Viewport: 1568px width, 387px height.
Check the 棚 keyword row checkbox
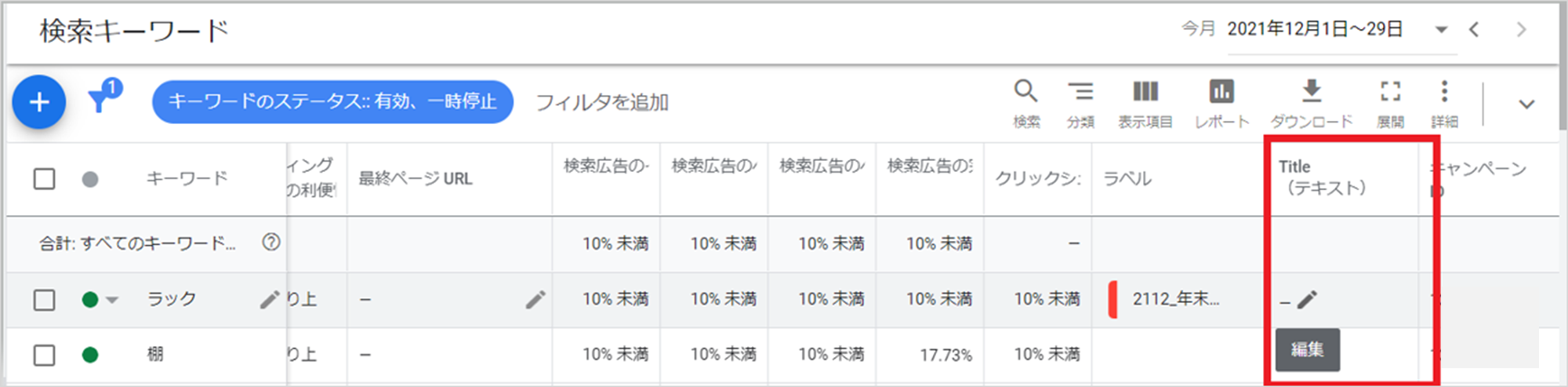pos(45,355)
